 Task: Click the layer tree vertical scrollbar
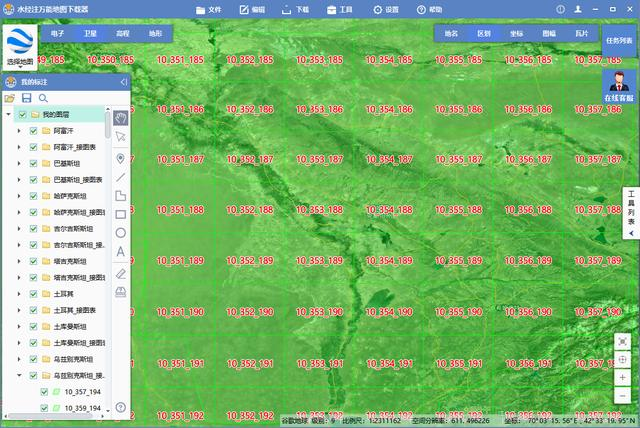click(x=107, y=126)
